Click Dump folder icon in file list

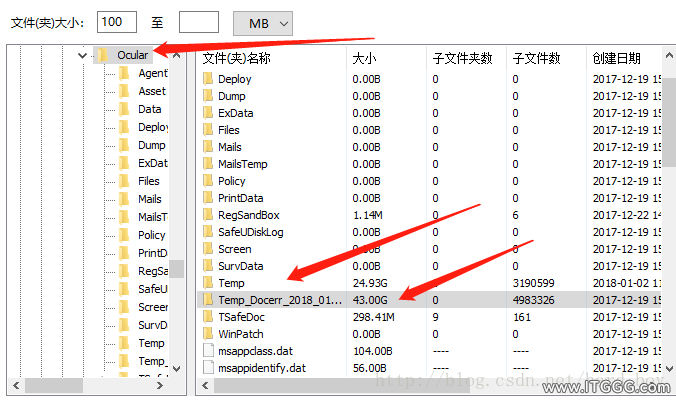point(208,96)
